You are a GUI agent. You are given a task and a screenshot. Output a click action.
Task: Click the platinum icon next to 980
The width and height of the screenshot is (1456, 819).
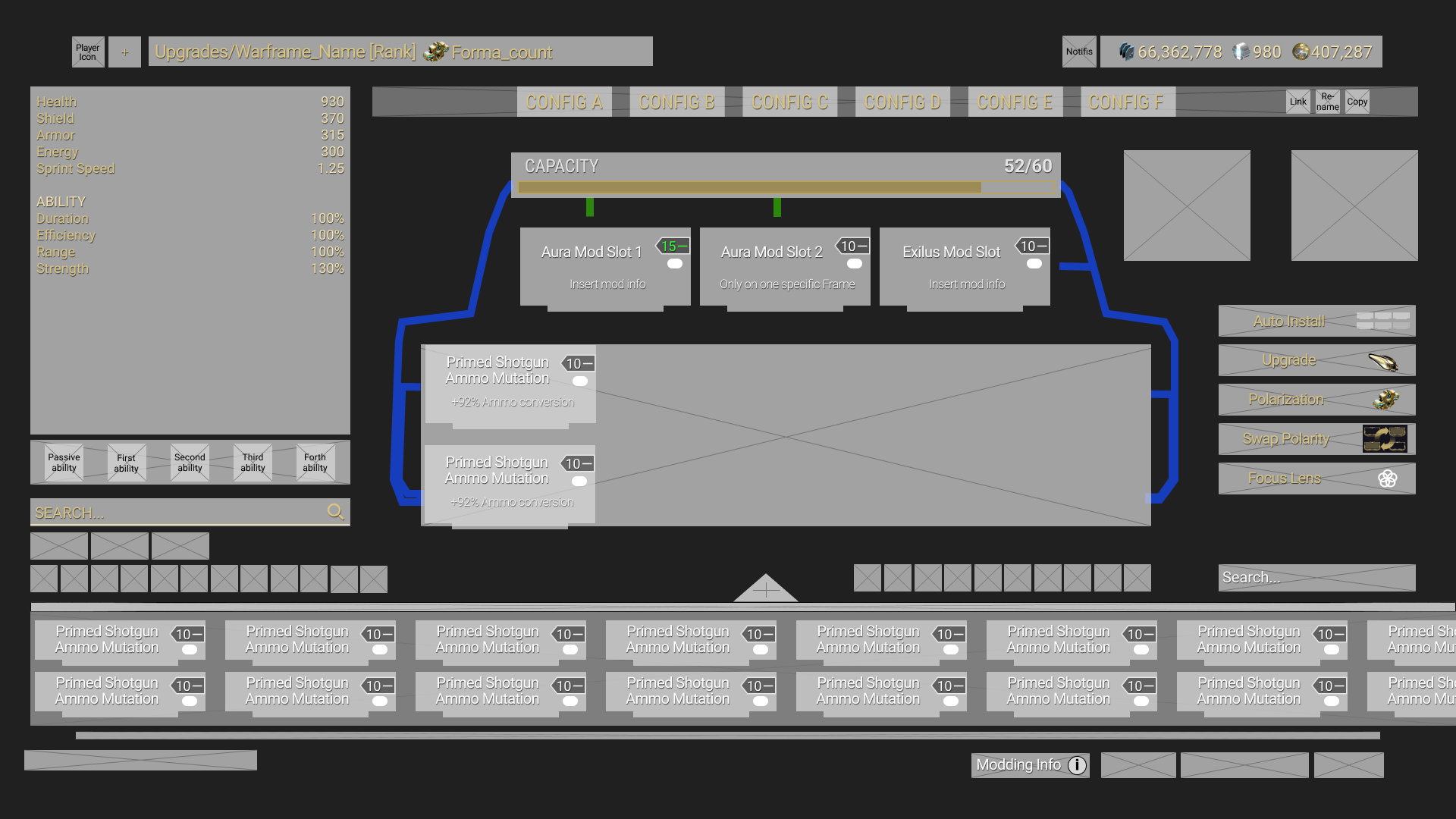(x=1241, y=52)
